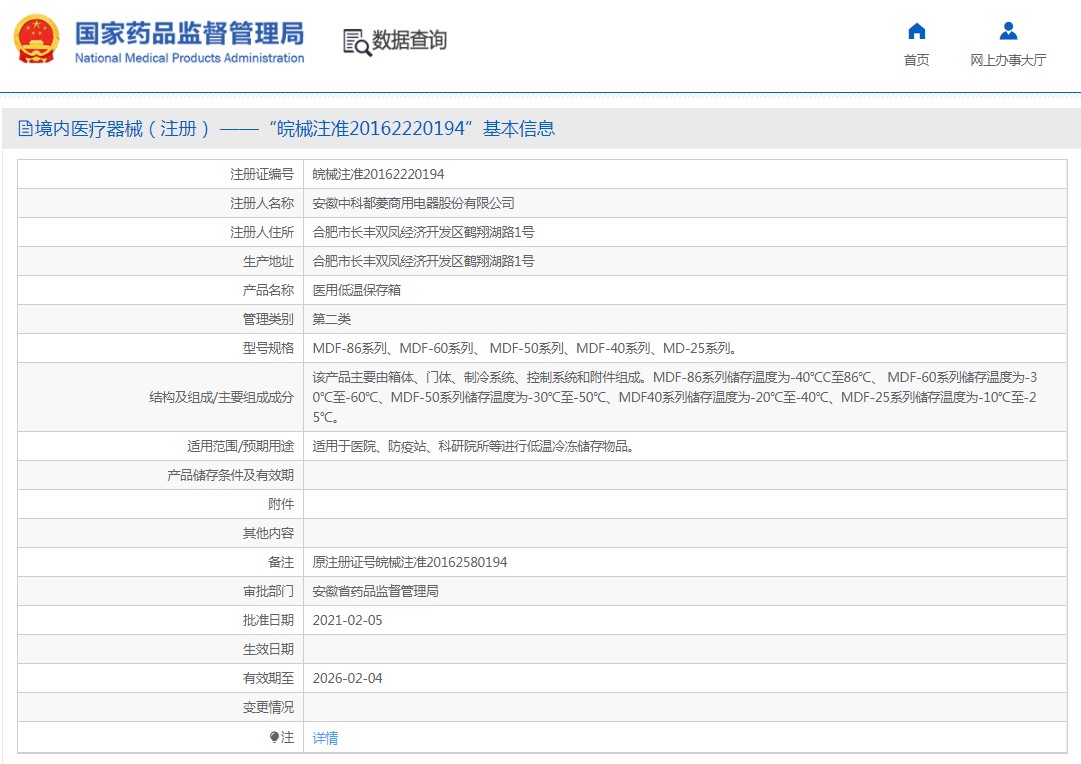Viewport: 1081px width, 764px height.
Task: Click 国家药品监督管理局 site title
Action: point(190,33)
